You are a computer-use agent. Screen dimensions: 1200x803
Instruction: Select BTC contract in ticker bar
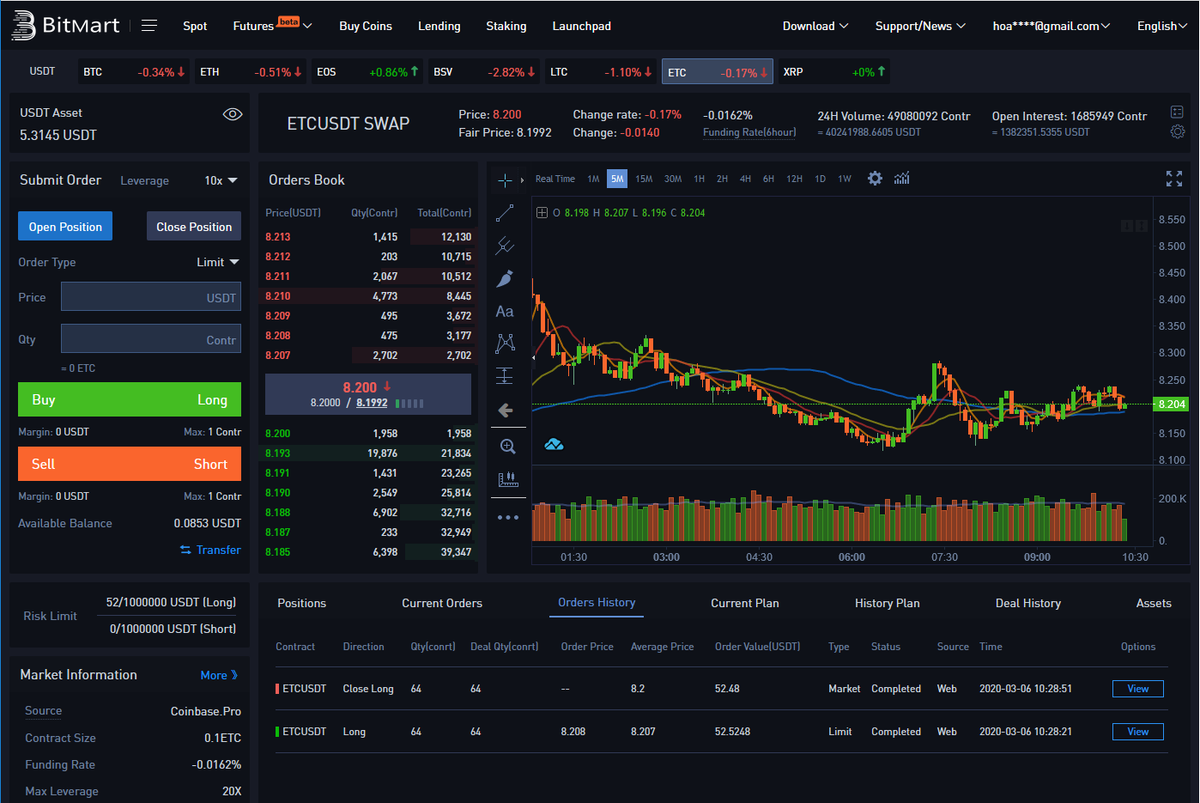pos(134,72)
